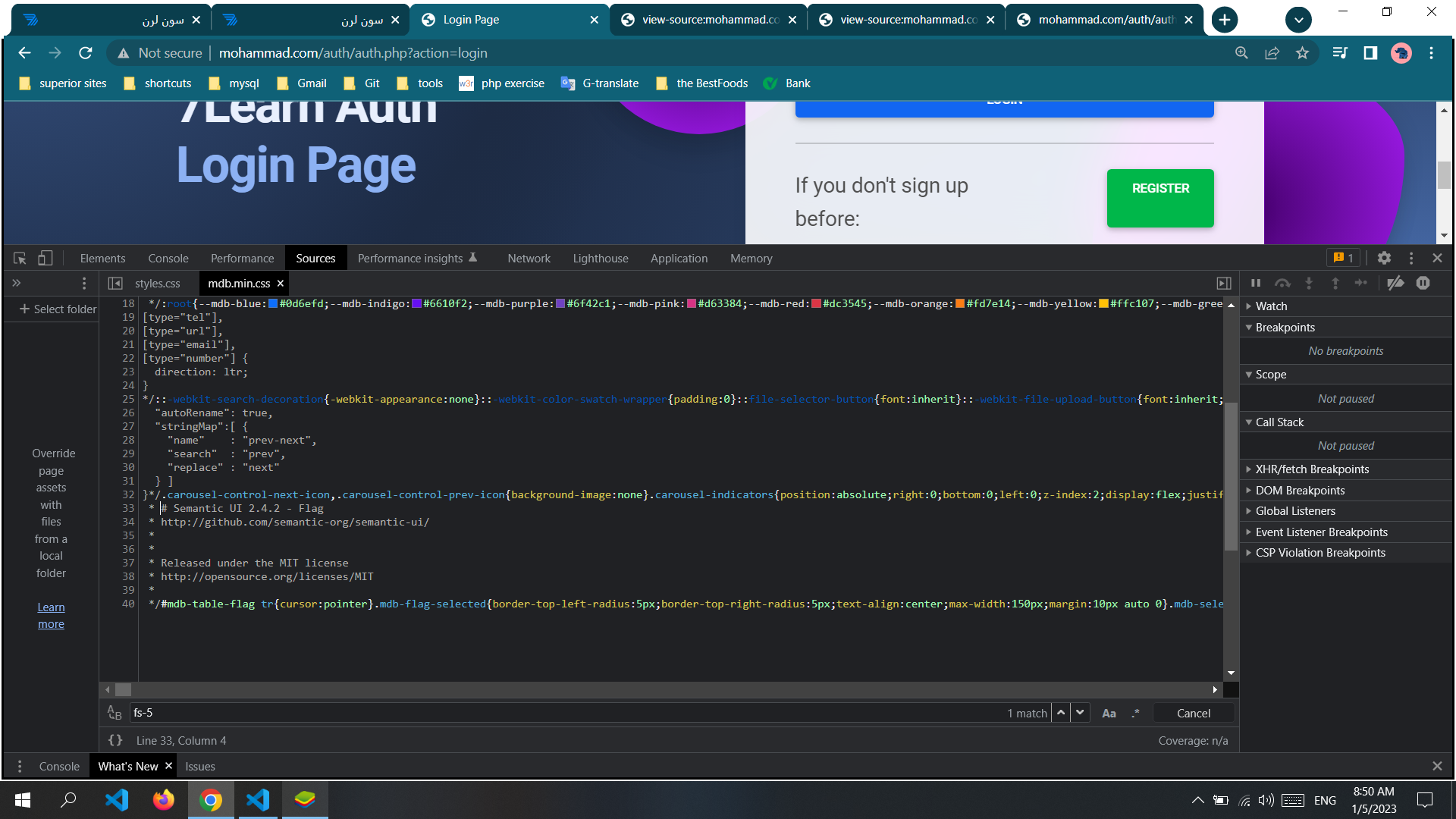Click Select folder to add workspace
This screenshot has height=819, width=1456.
tap(58, 309)
